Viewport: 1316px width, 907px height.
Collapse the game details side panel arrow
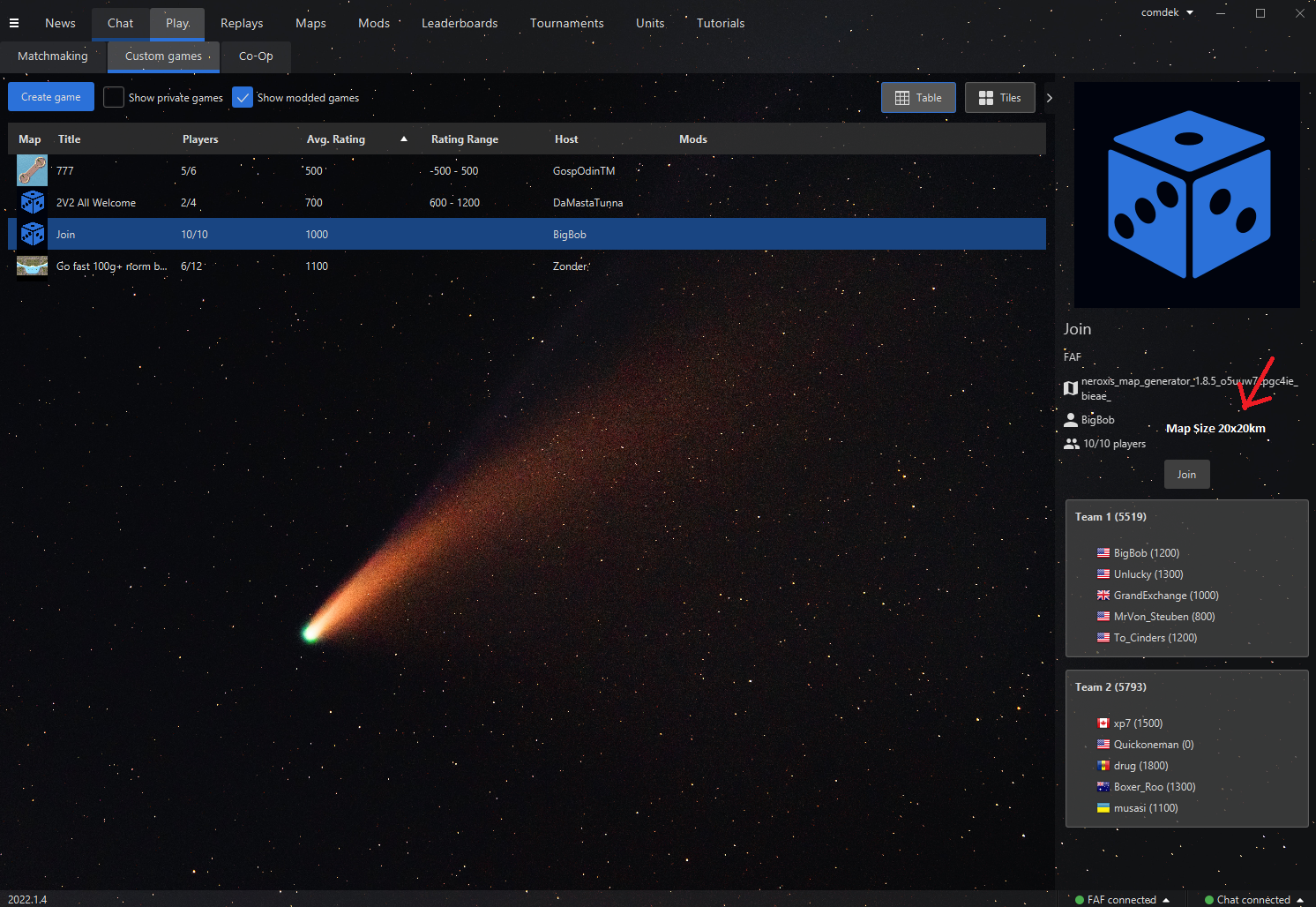coord(1050,98)
